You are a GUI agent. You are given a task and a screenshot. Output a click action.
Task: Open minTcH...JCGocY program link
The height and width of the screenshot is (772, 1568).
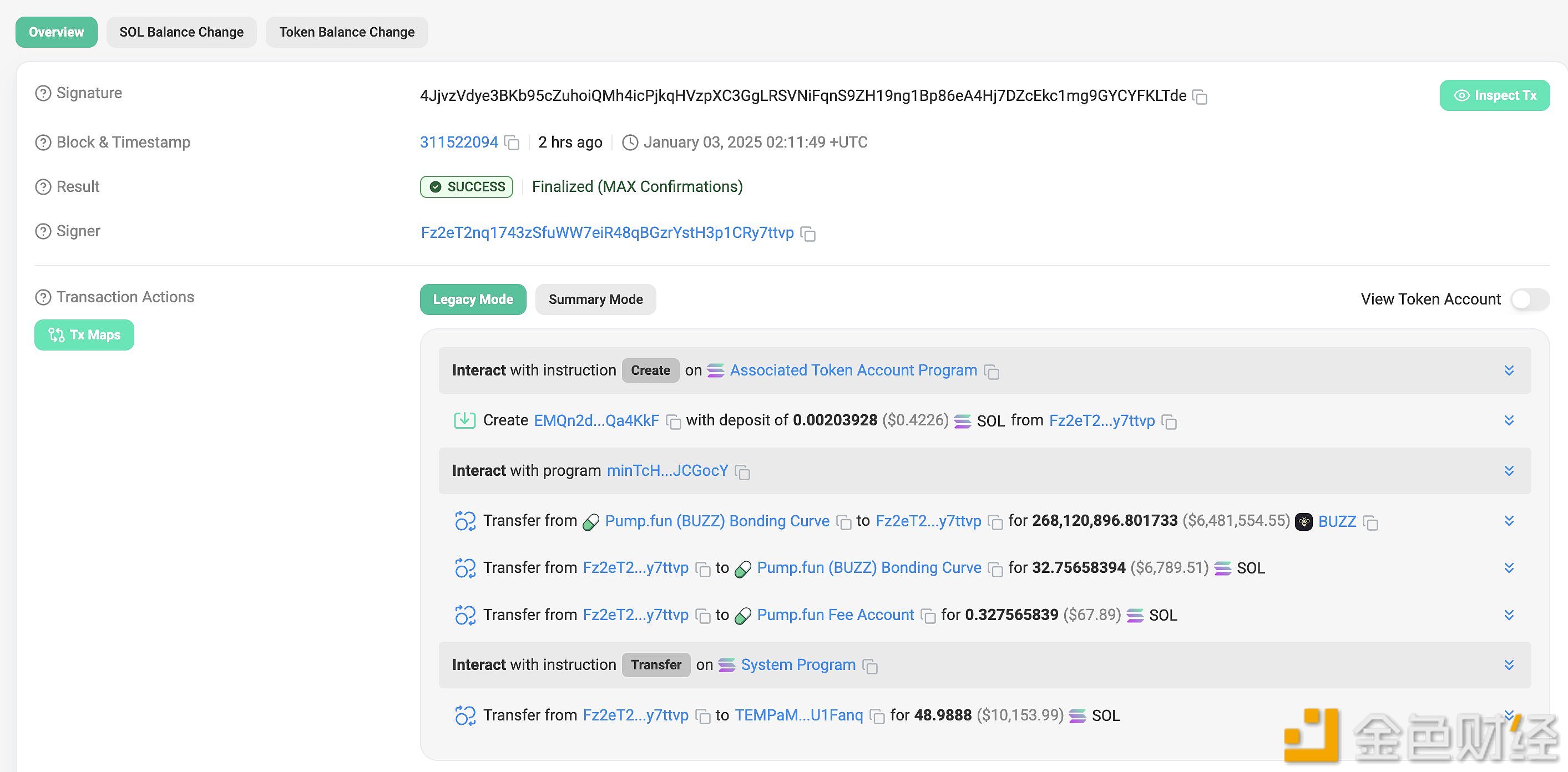(x=667, y=471)
